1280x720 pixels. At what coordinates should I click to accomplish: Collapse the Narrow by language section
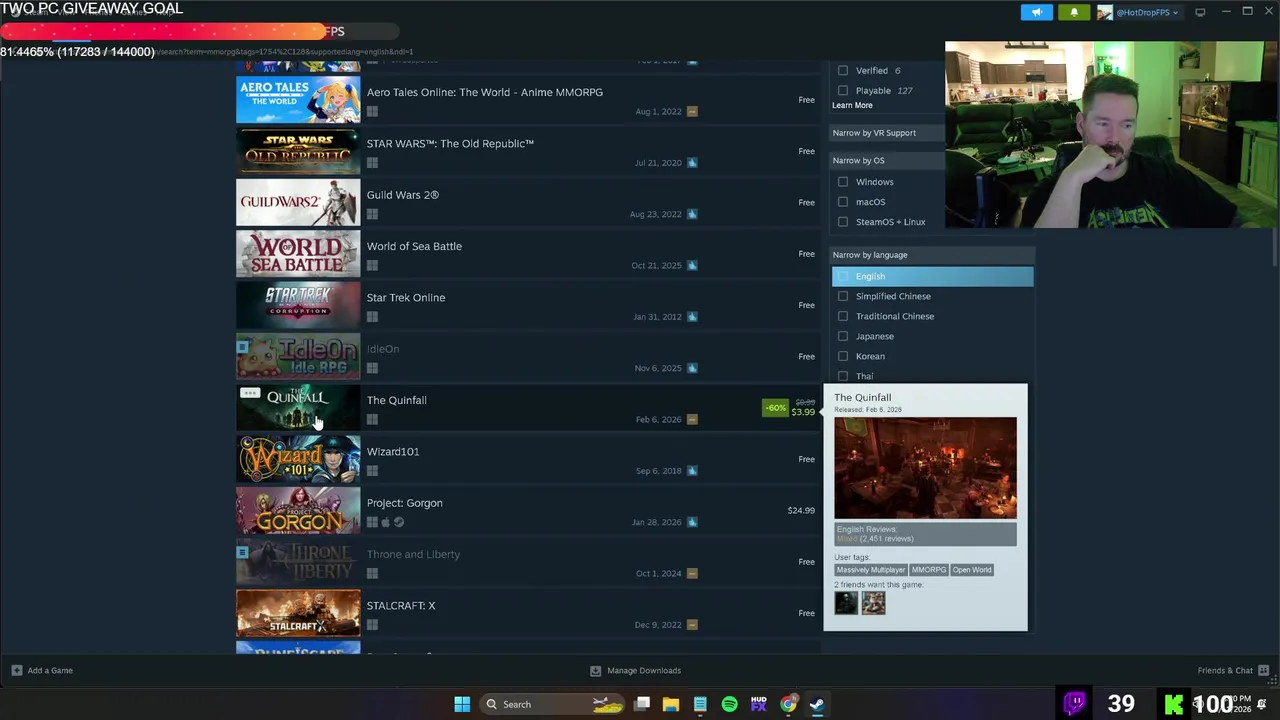pos(932,255)
